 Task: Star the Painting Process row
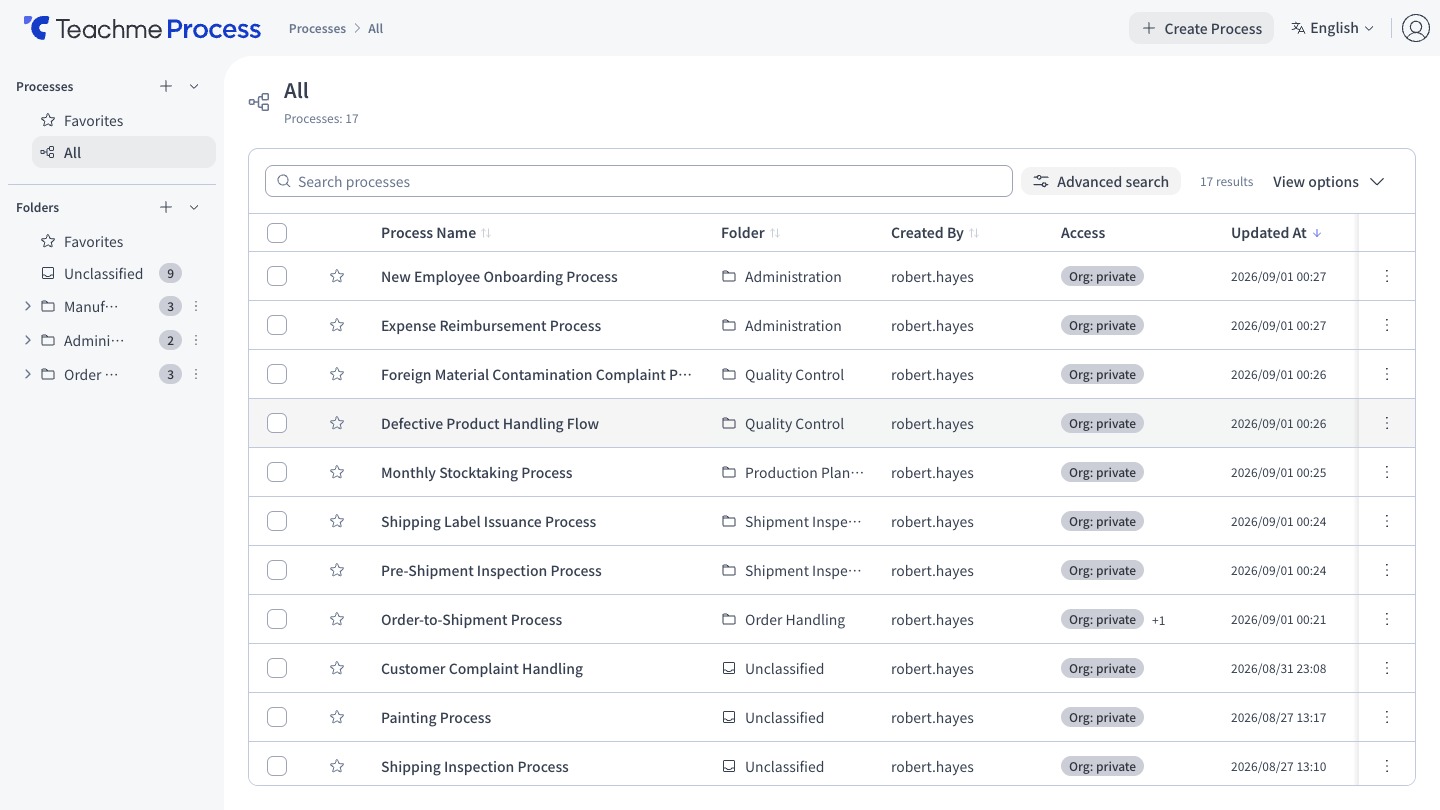tap(337, 717)
